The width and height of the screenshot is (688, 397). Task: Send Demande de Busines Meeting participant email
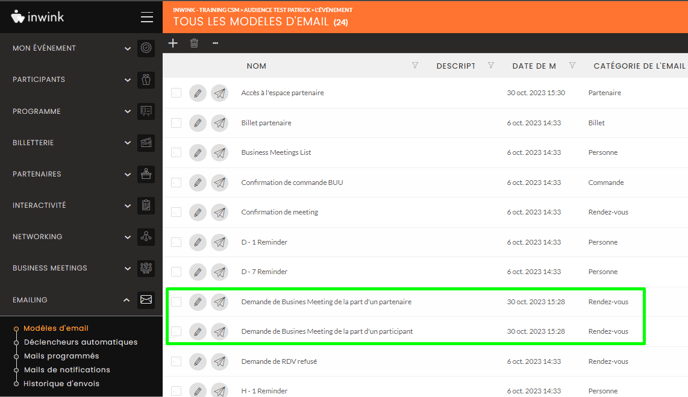220,332
